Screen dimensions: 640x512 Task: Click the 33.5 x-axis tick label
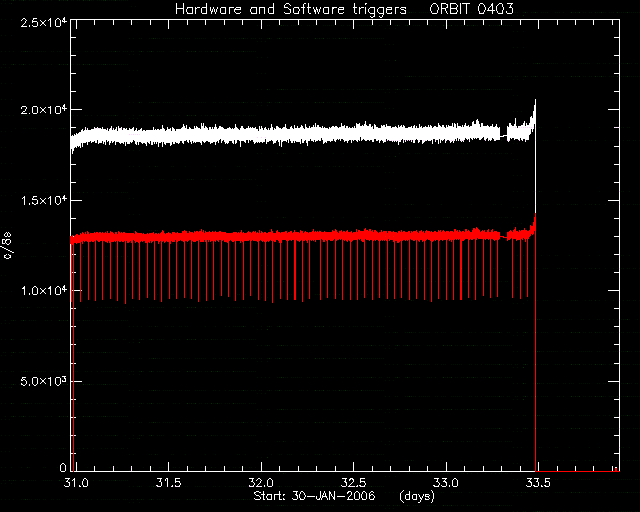click(538, 483)
